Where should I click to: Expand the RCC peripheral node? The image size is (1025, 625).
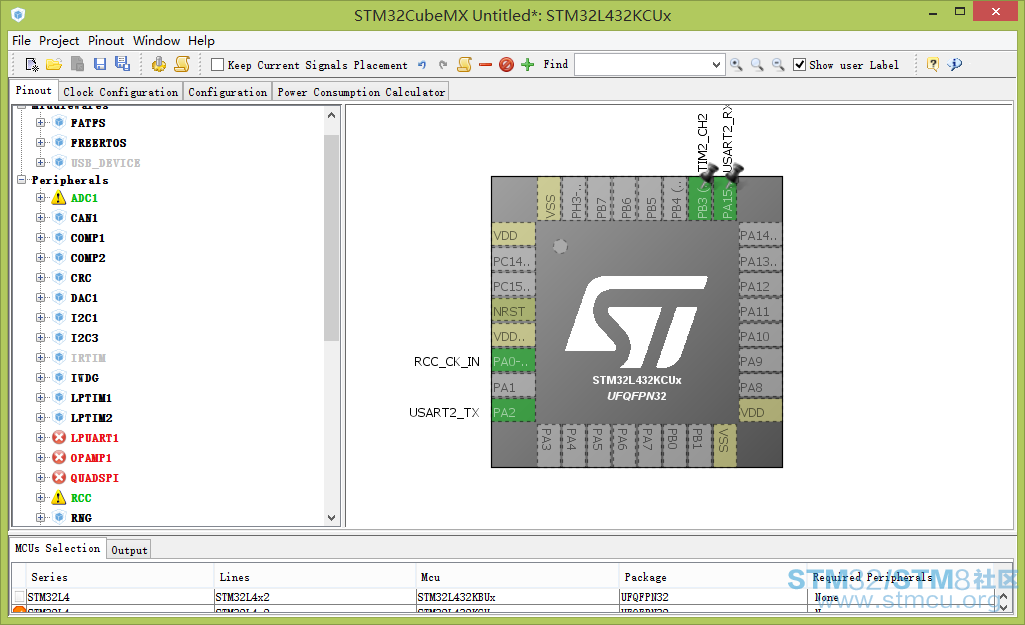pyautogui.click(x=41, y=498)
